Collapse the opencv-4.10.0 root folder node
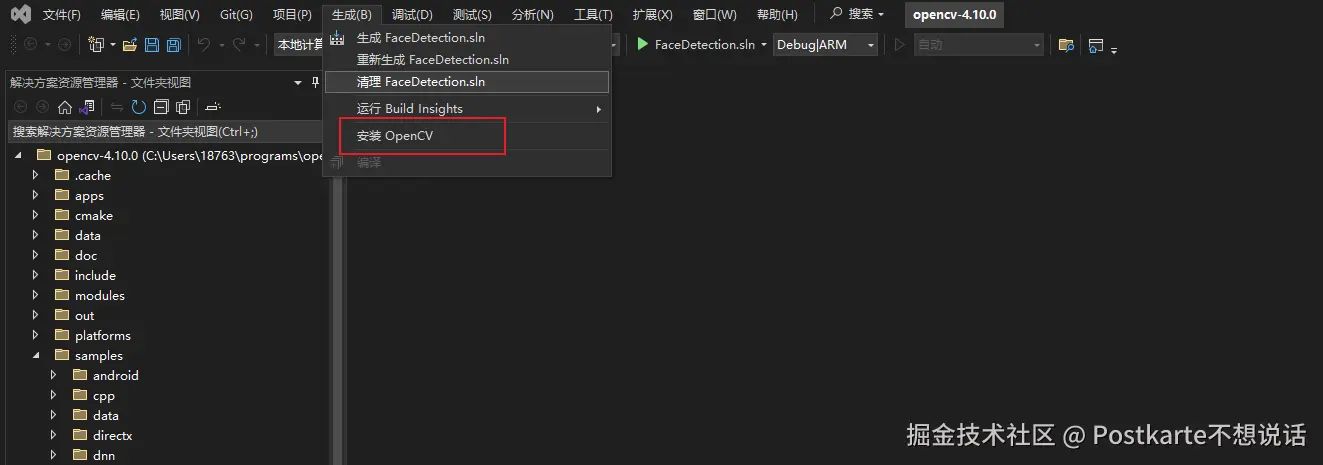 tap(17, 156)
